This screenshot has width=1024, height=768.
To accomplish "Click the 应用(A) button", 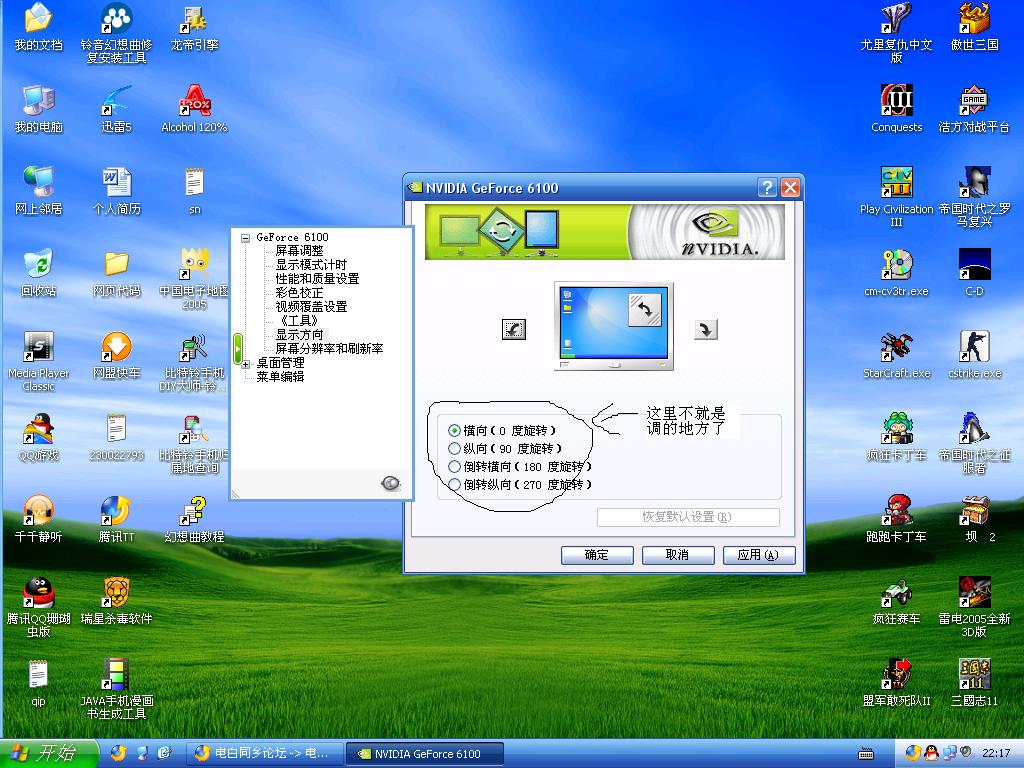I will pos(750,555).
